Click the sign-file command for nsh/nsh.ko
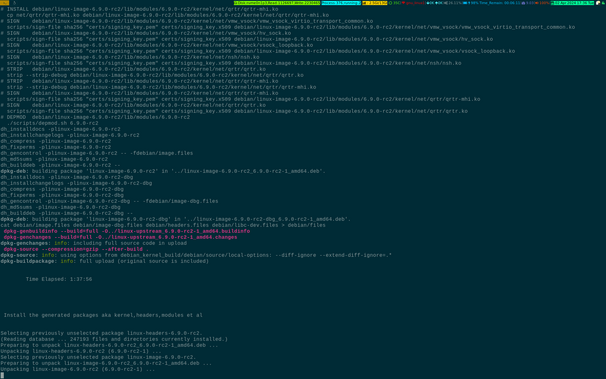The height and width of the screenshot is (379, 606). tap(234, 63)
